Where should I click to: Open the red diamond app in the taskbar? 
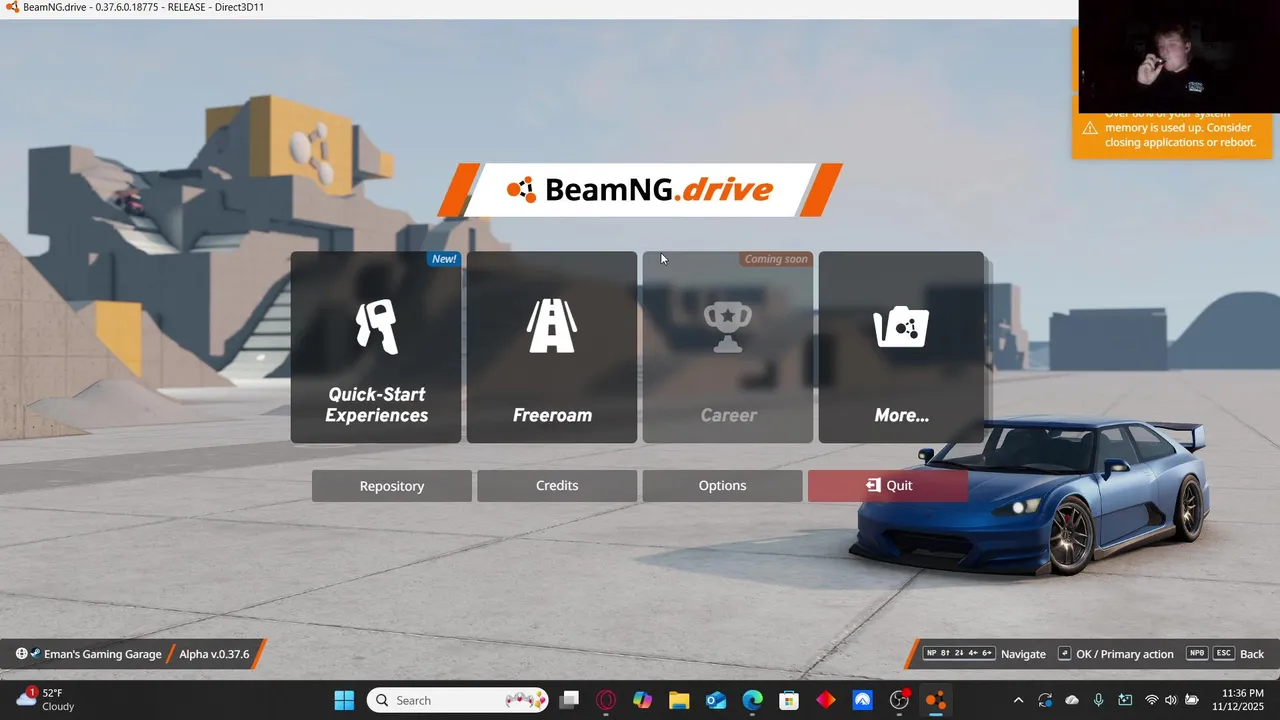tap(826, 700)
